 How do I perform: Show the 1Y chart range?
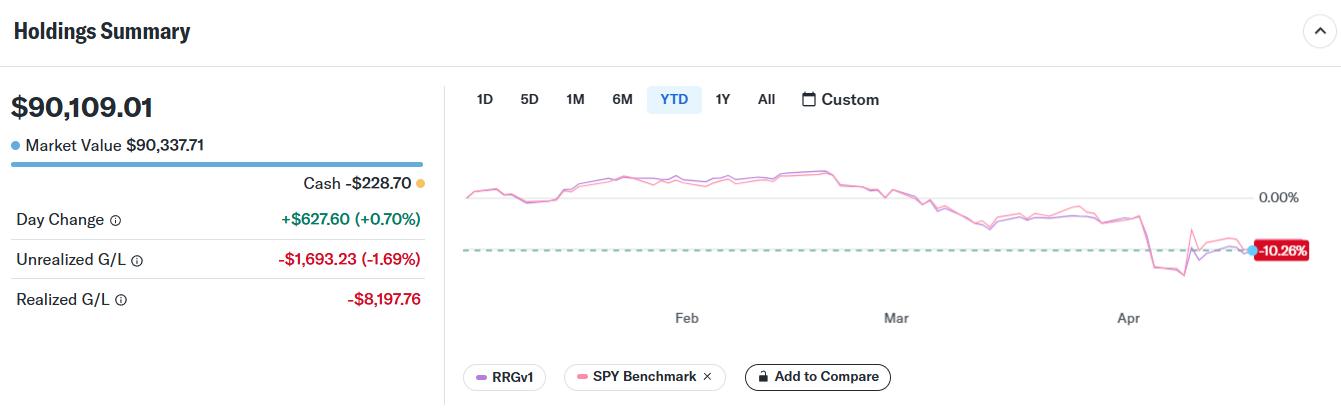click(x=723, y=100)
